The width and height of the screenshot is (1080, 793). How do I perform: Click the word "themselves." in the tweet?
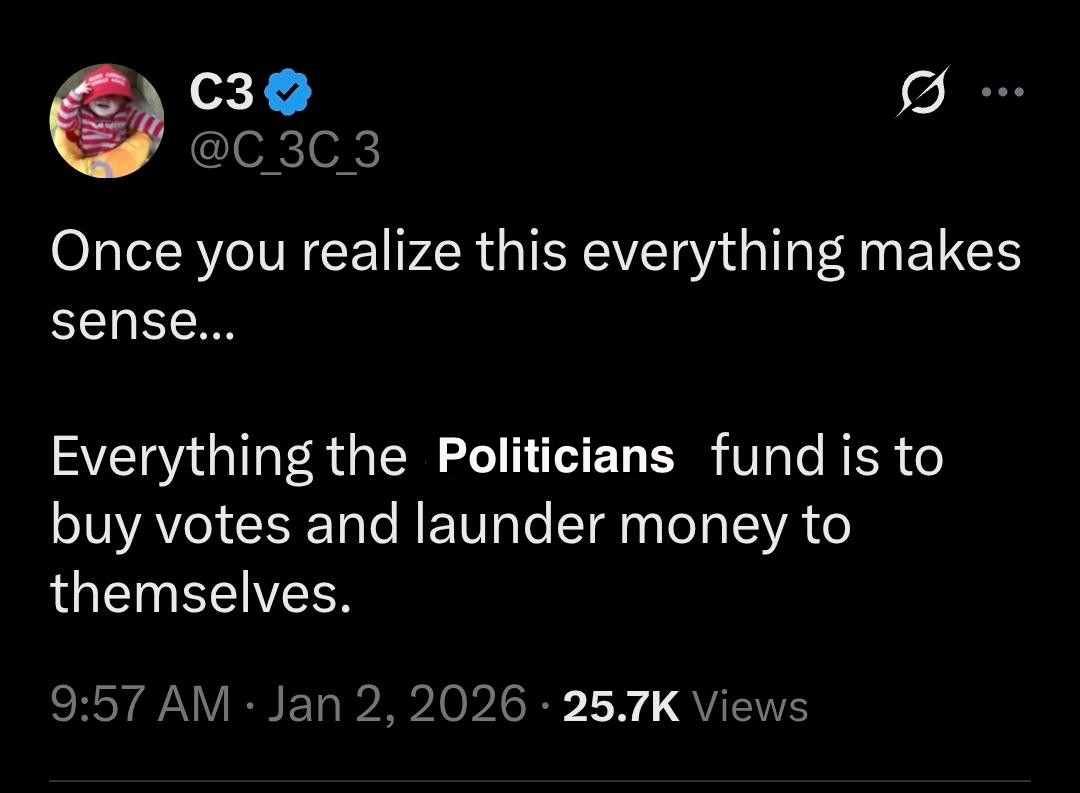tap(201, 593)
